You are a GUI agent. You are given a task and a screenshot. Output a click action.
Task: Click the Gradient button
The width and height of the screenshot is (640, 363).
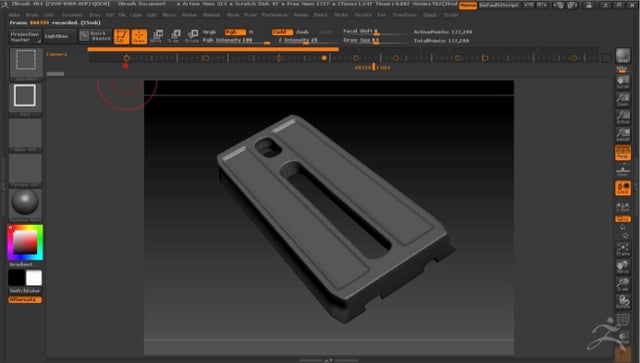point(21,265)
